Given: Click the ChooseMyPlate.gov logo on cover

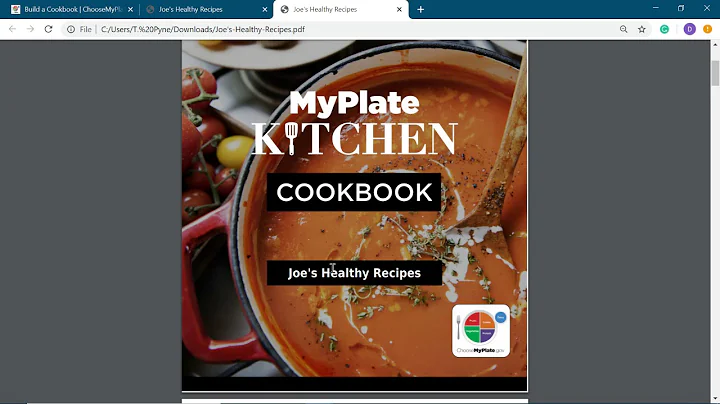Looking at the screenshot, I should [481, 331].
